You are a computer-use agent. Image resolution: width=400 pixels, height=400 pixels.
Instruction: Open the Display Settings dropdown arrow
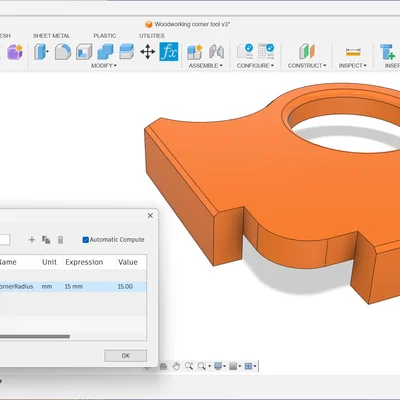click(224, 366)
